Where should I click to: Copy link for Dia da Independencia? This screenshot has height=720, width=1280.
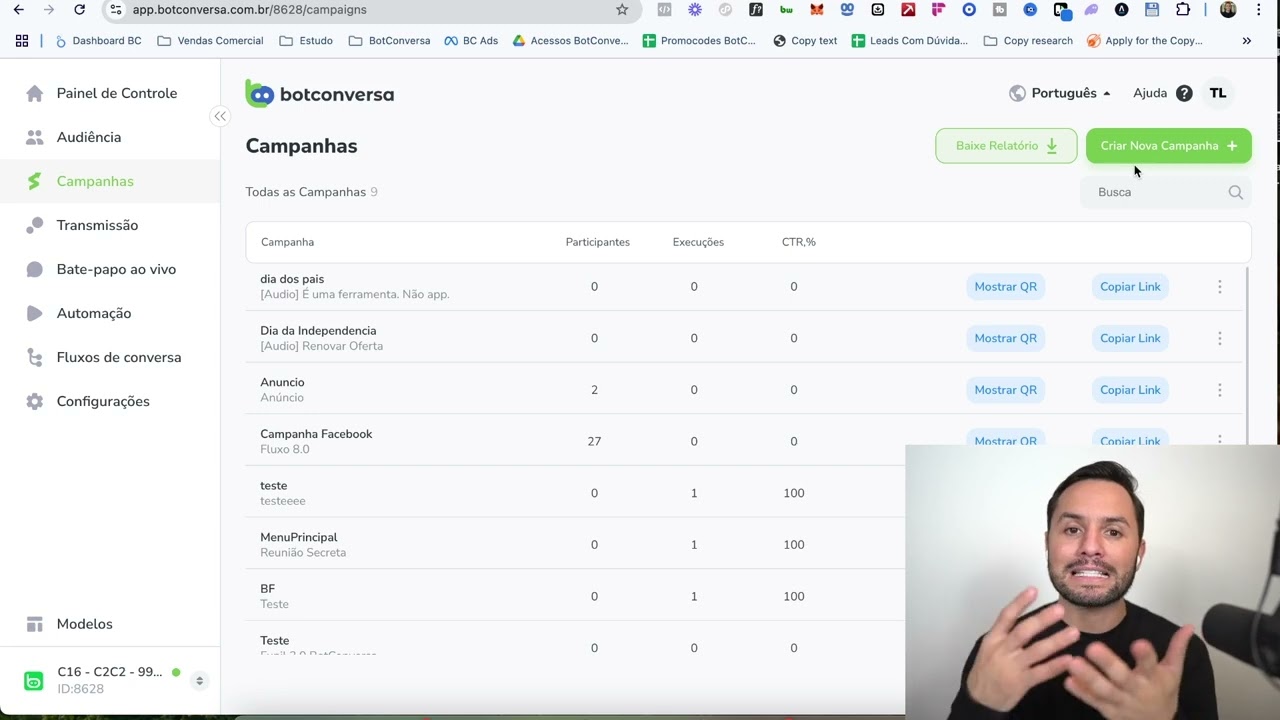click(1130, 338)
